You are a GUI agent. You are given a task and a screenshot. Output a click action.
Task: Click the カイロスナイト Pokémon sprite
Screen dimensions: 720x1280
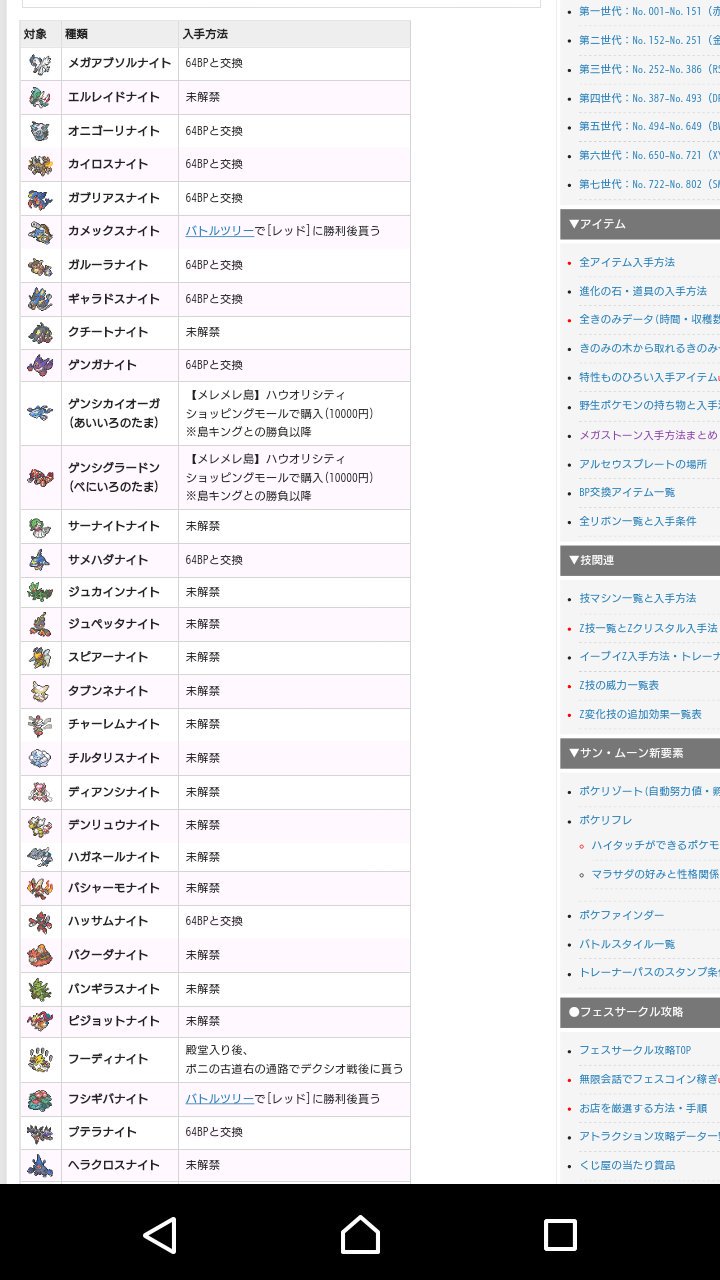[40, 164]
